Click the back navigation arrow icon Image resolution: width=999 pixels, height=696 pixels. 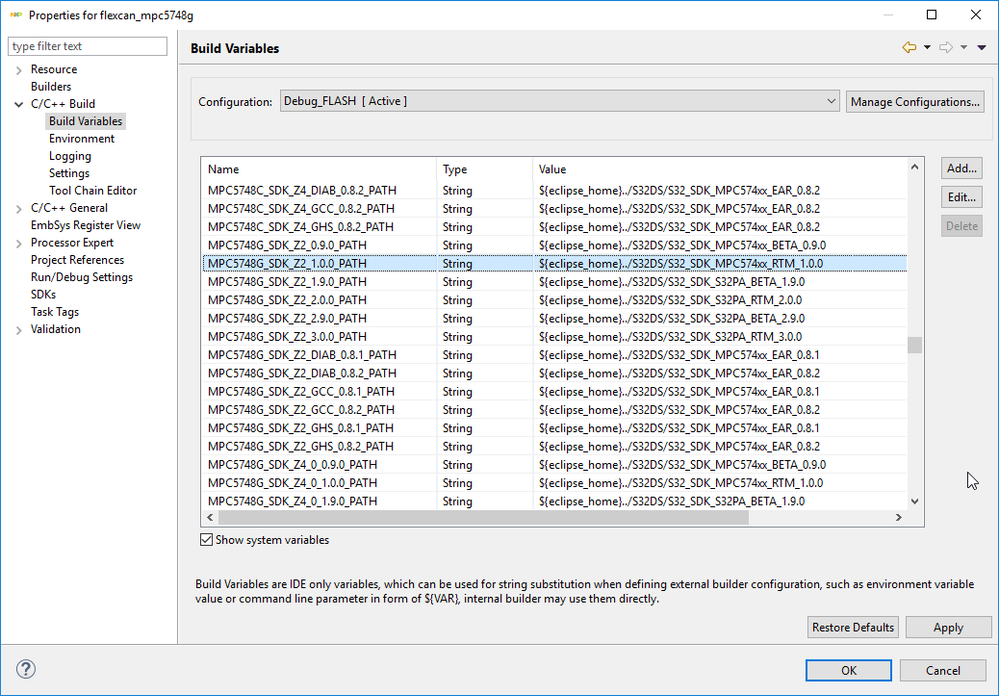908,48
